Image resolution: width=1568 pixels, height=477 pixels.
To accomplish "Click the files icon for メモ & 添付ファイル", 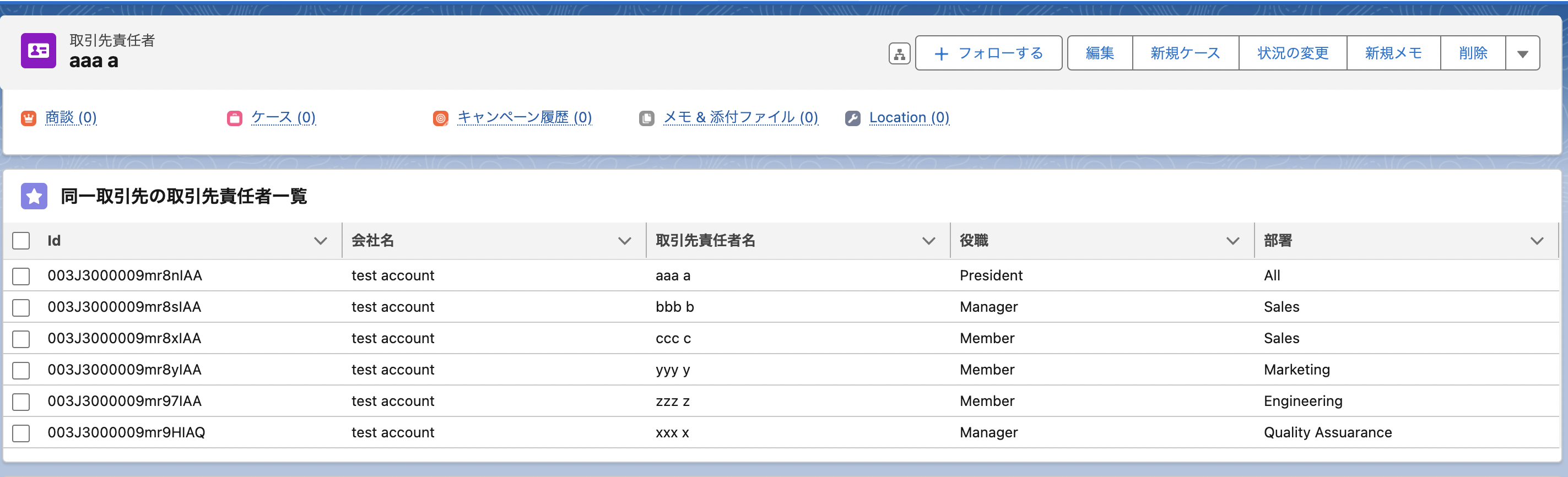I will [646, 118].
